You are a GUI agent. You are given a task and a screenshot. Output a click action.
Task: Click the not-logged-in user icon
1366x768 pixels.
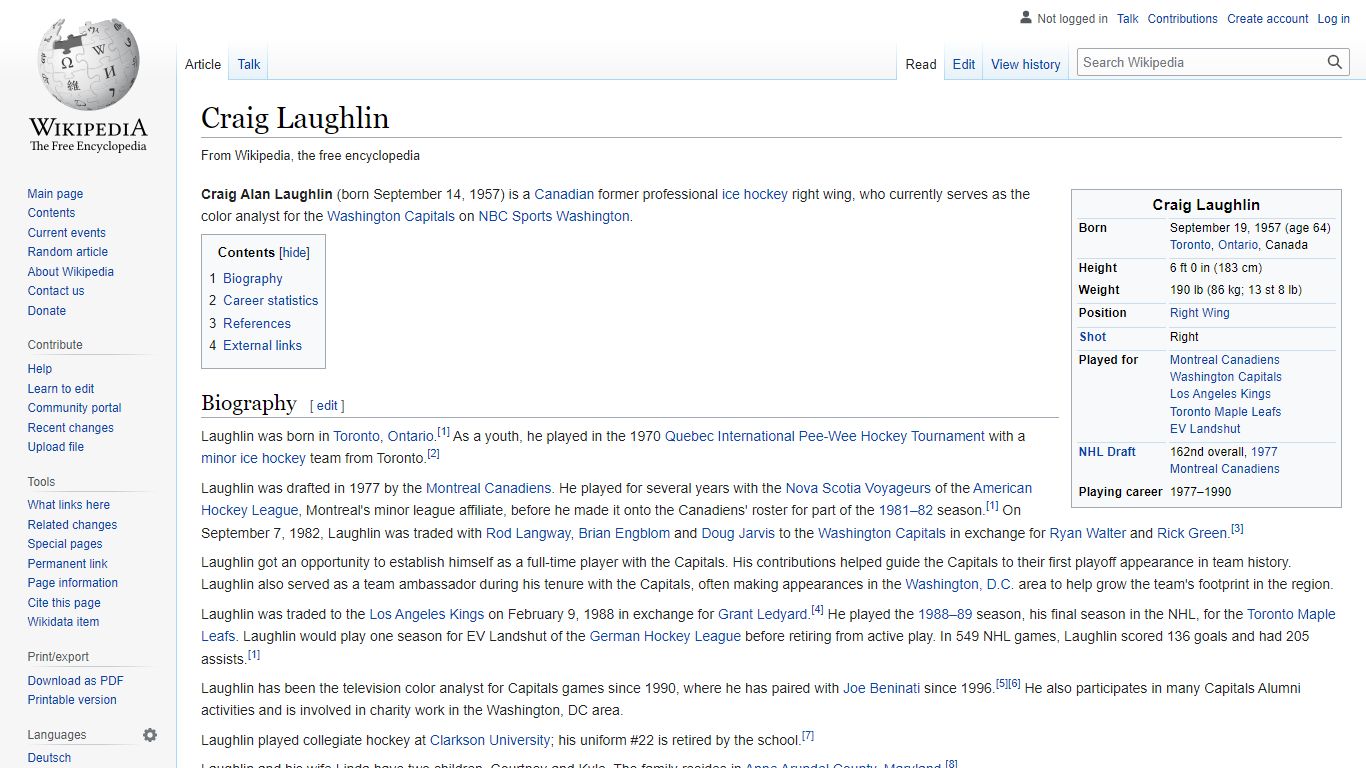coord(1025,18)
